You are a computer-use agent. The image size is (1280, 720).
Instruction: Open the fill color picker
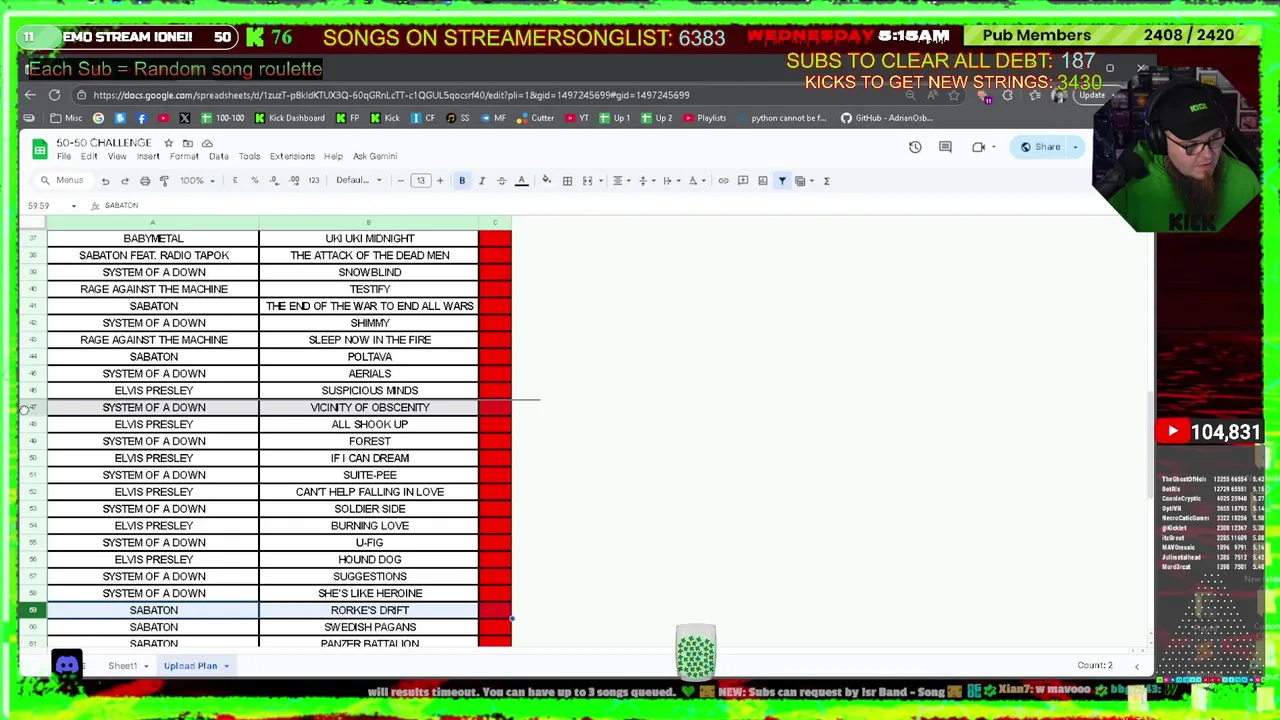click(x=546, y=181)
